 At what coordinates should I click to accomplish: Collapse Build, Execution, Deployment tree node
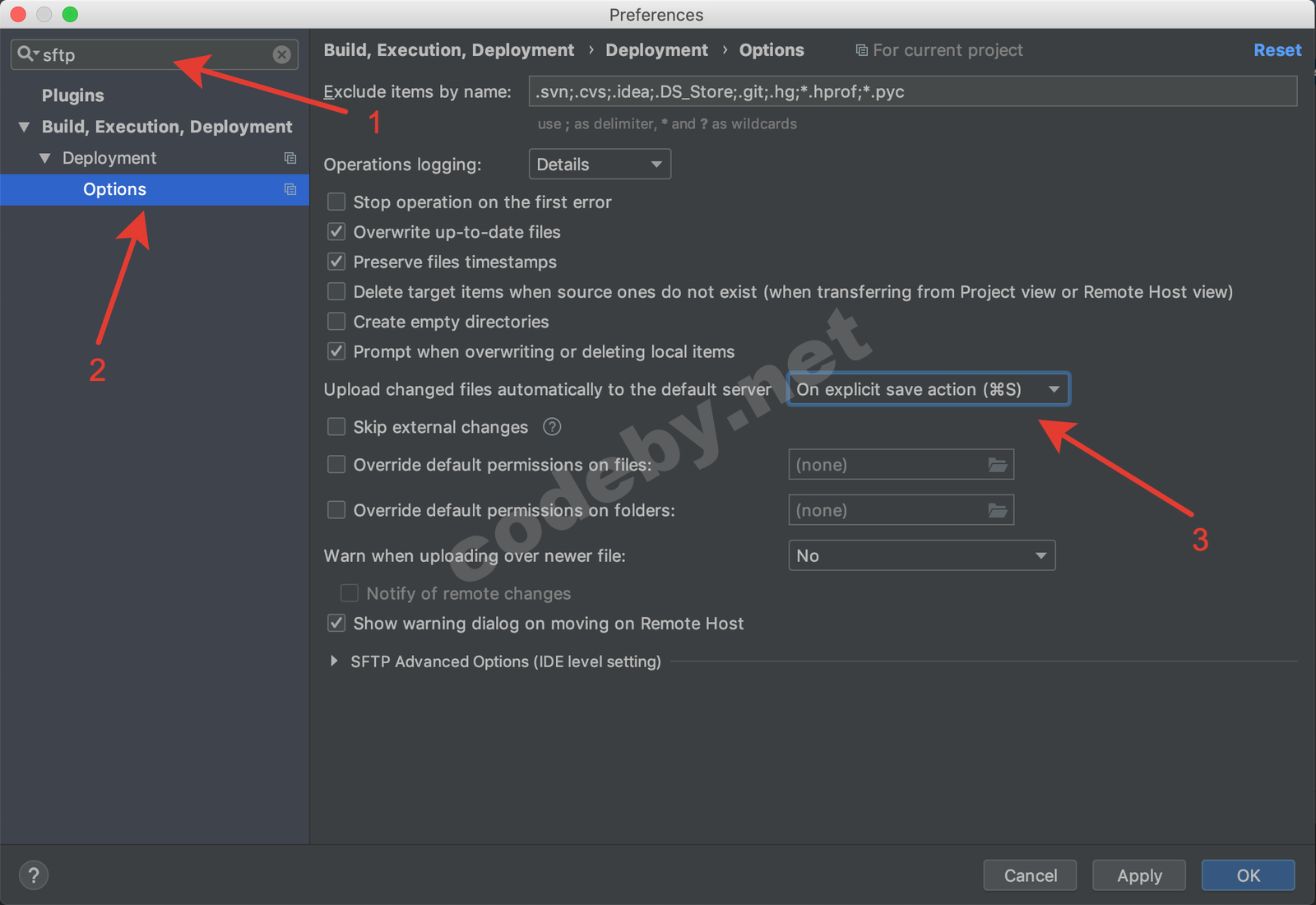(24, 127)
